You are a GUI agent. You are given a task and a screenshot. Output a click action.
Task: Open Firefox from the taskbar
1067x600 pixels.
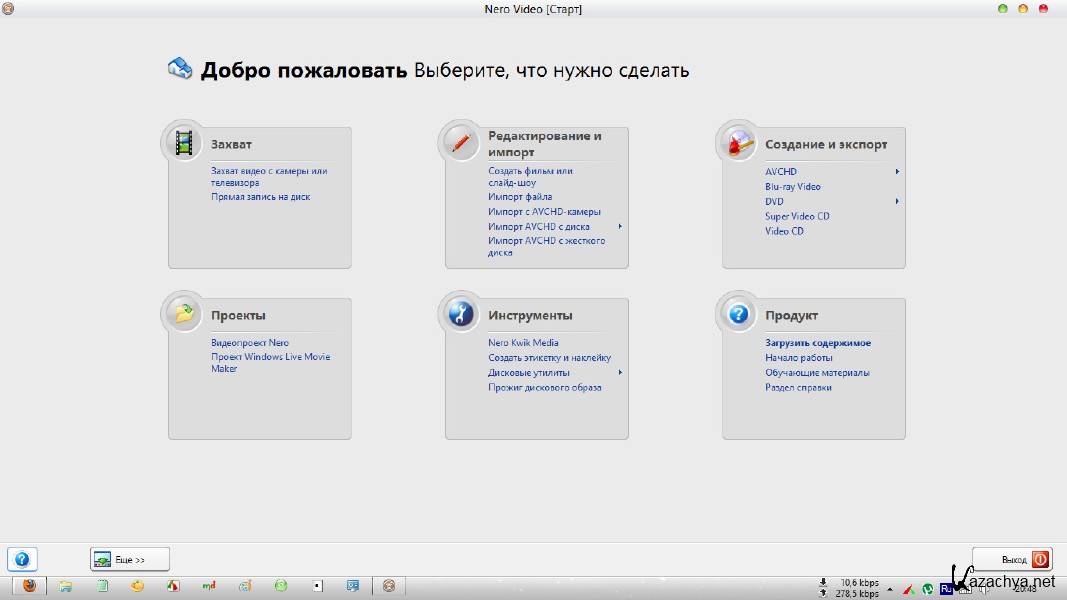tap(29, 586)
